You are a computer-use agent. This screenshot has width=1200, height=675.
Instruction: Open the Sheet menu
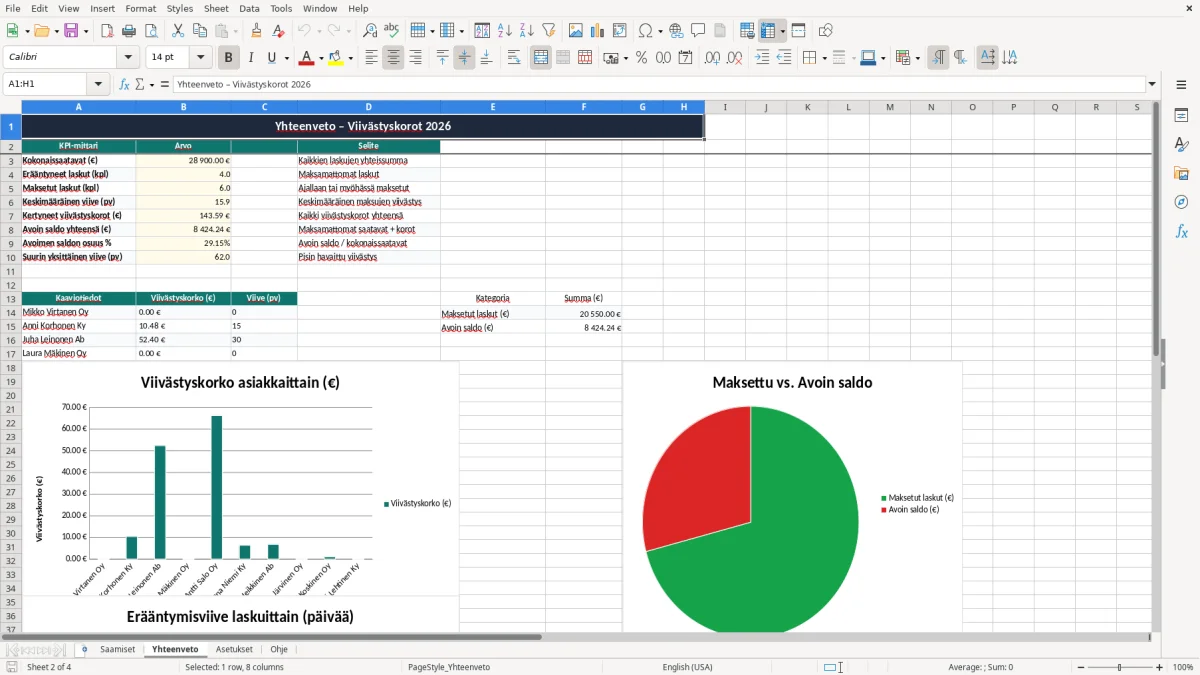pos(216,8)
